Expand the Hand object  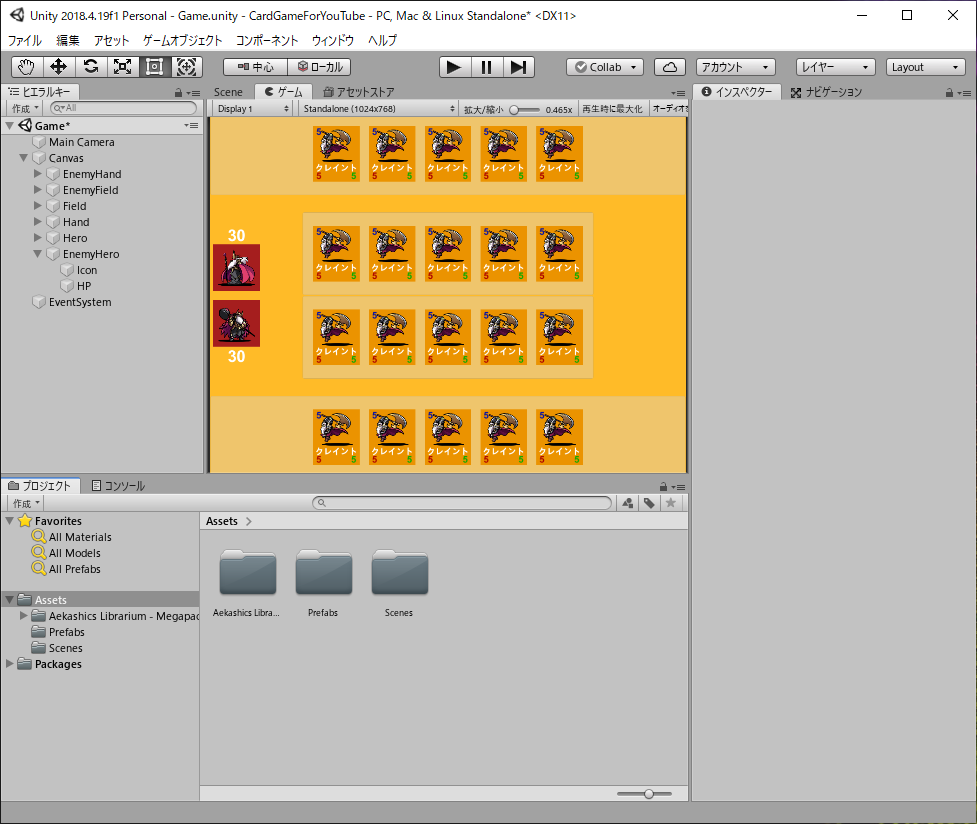(37, 222)
